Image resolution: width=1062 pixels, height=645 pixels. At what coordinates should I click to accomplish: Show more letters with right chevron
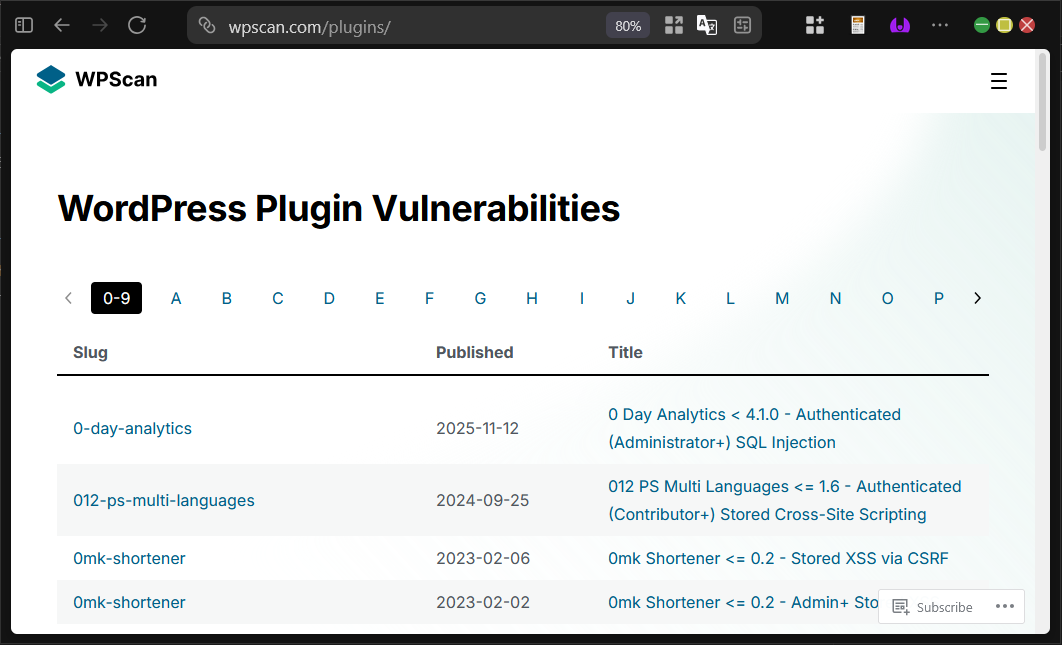point(977,298)
